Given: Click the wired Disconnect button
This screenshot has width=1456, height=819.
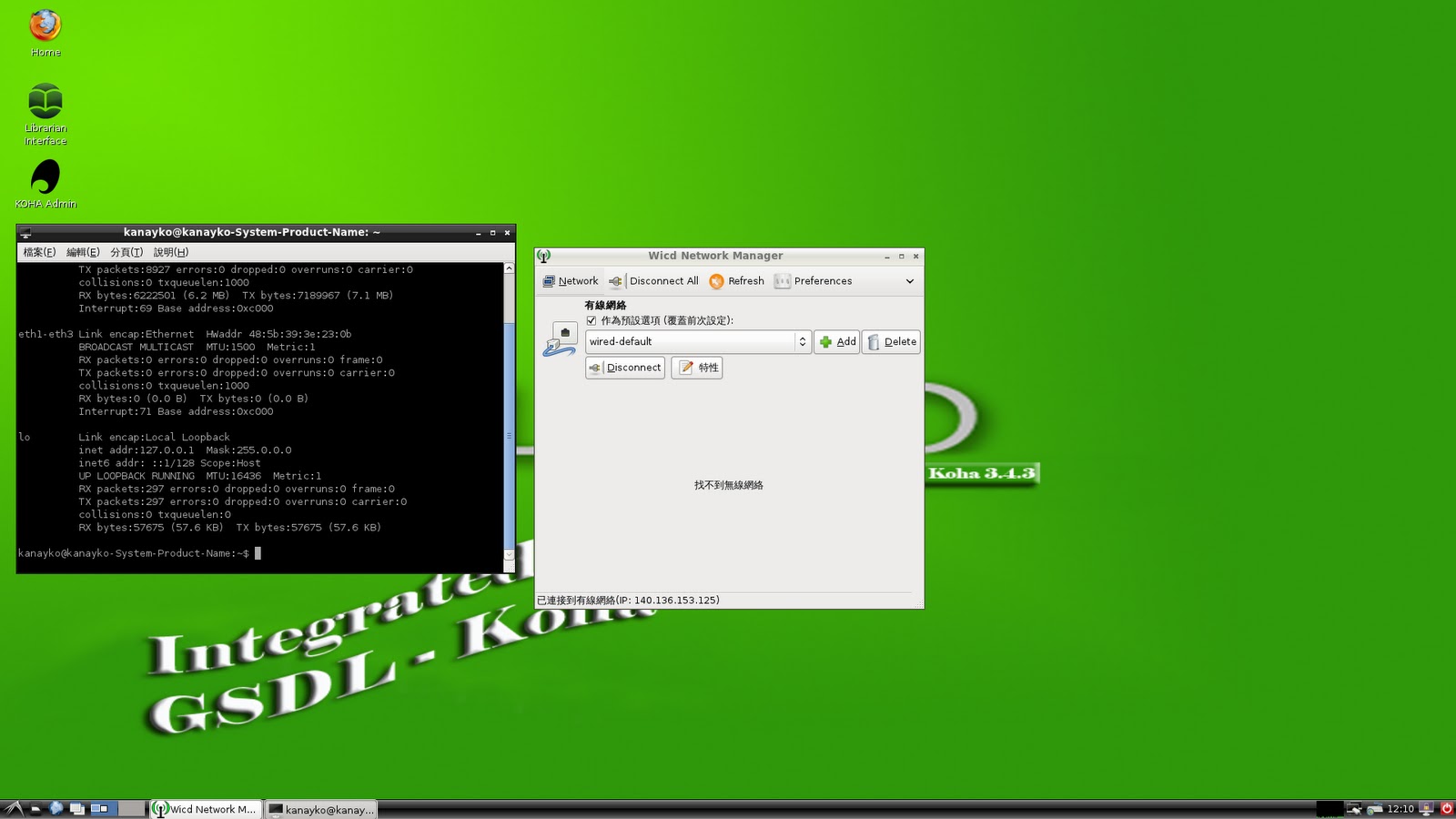Looking at the screenshot, I should pos(625,368).
